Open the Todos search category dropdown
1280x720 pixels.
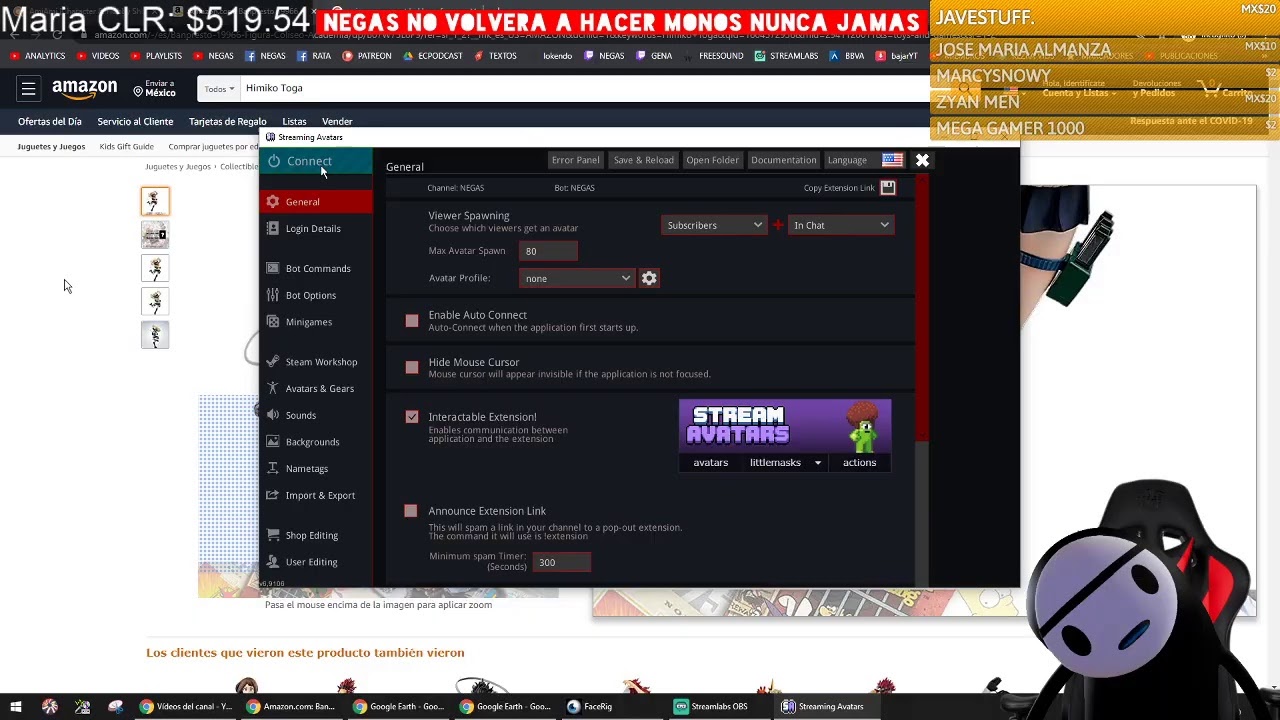click(x=219, y=89)
